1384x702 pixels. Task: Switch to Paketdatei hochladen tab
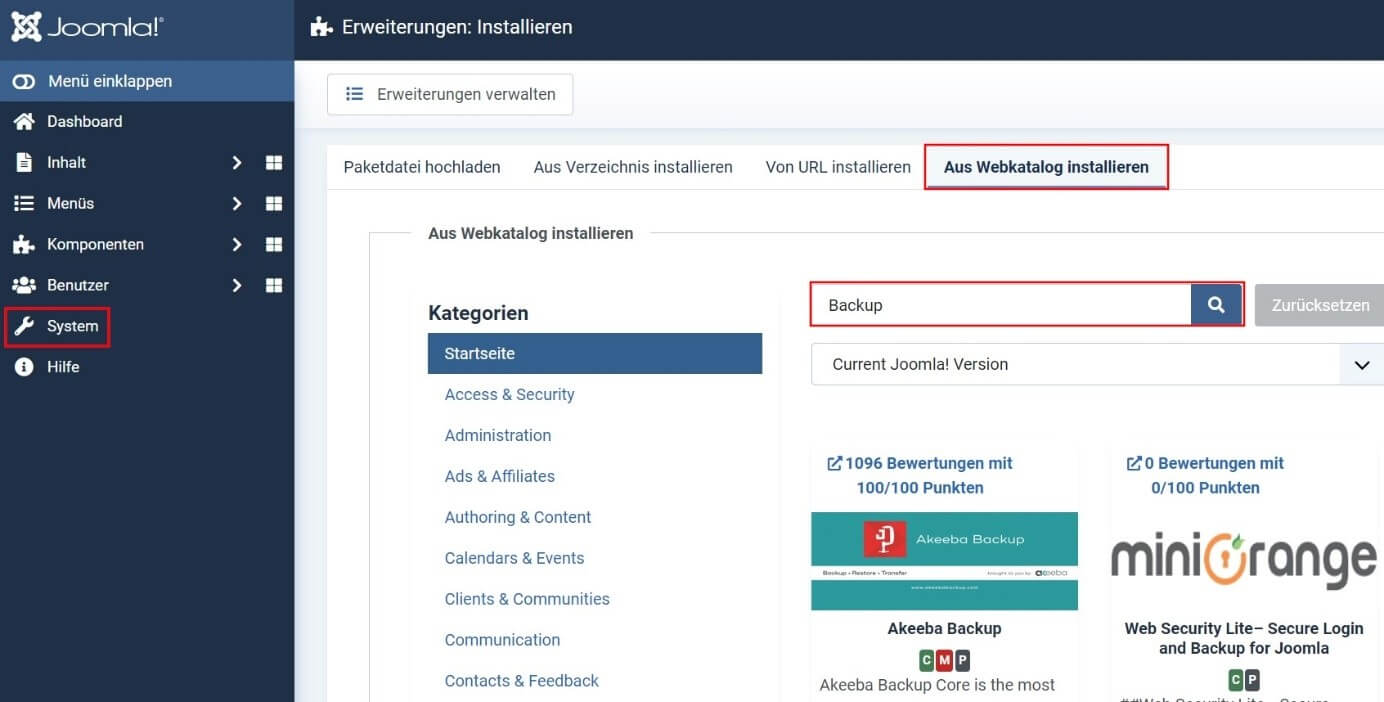point(422,167)
